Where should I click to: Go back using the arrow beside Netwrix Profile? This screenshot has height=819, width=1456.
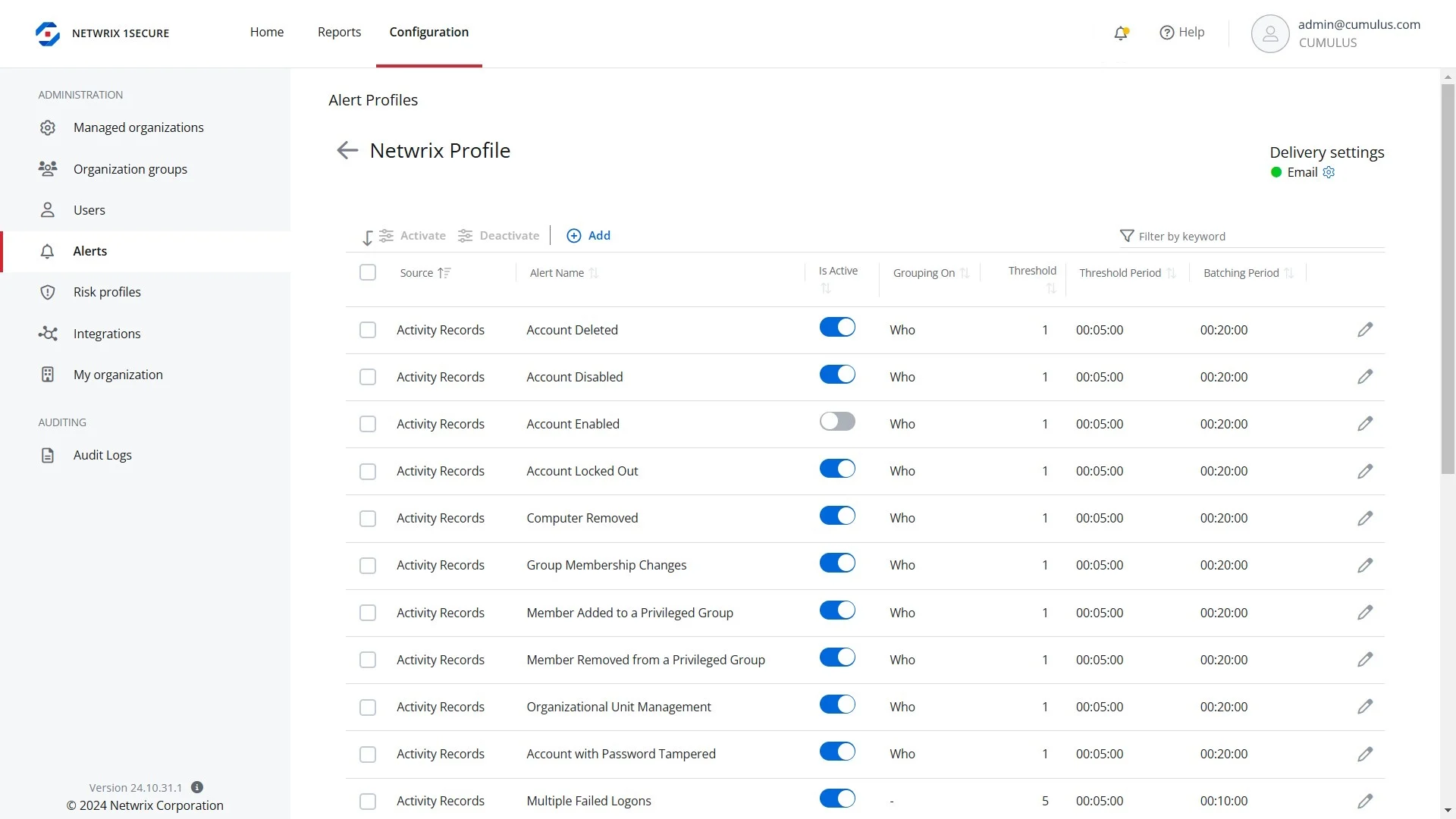[x=347, y=150]
